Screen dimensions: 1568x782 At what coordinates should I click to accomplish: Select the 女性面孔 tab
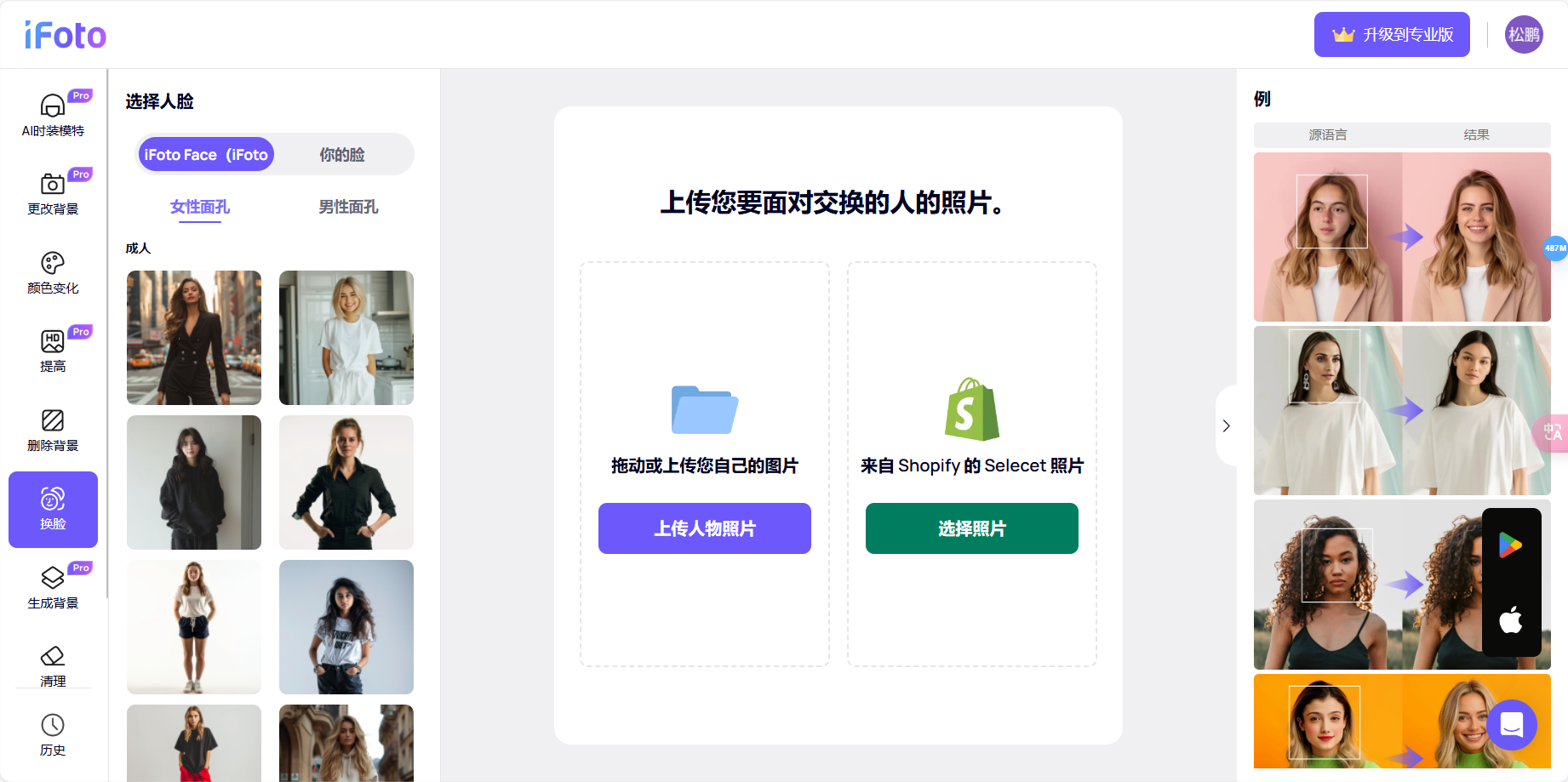point(200,207)
